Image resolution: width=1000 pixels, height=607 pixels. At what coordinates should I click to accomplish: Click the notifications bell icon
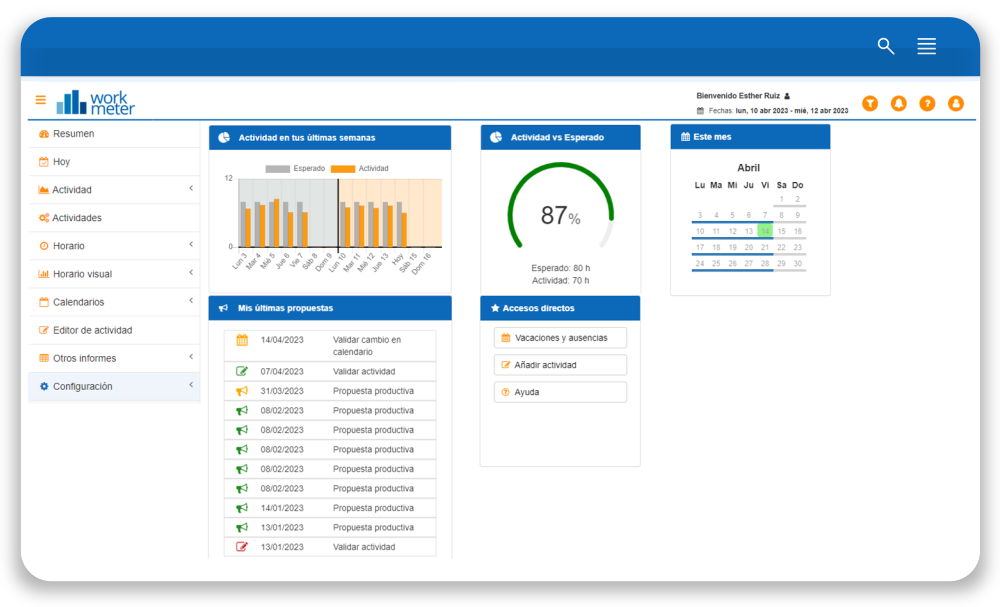point(899,103)
